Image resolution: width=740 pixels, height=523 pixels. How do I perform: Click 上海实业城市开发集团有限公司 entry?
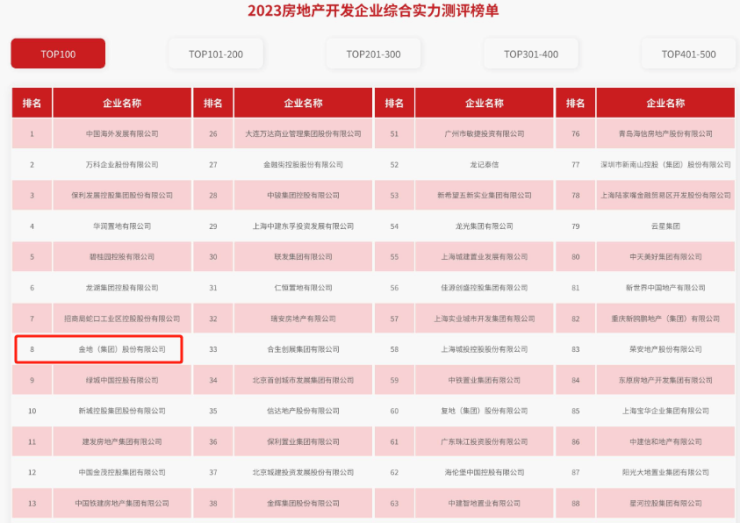(485, 319)
